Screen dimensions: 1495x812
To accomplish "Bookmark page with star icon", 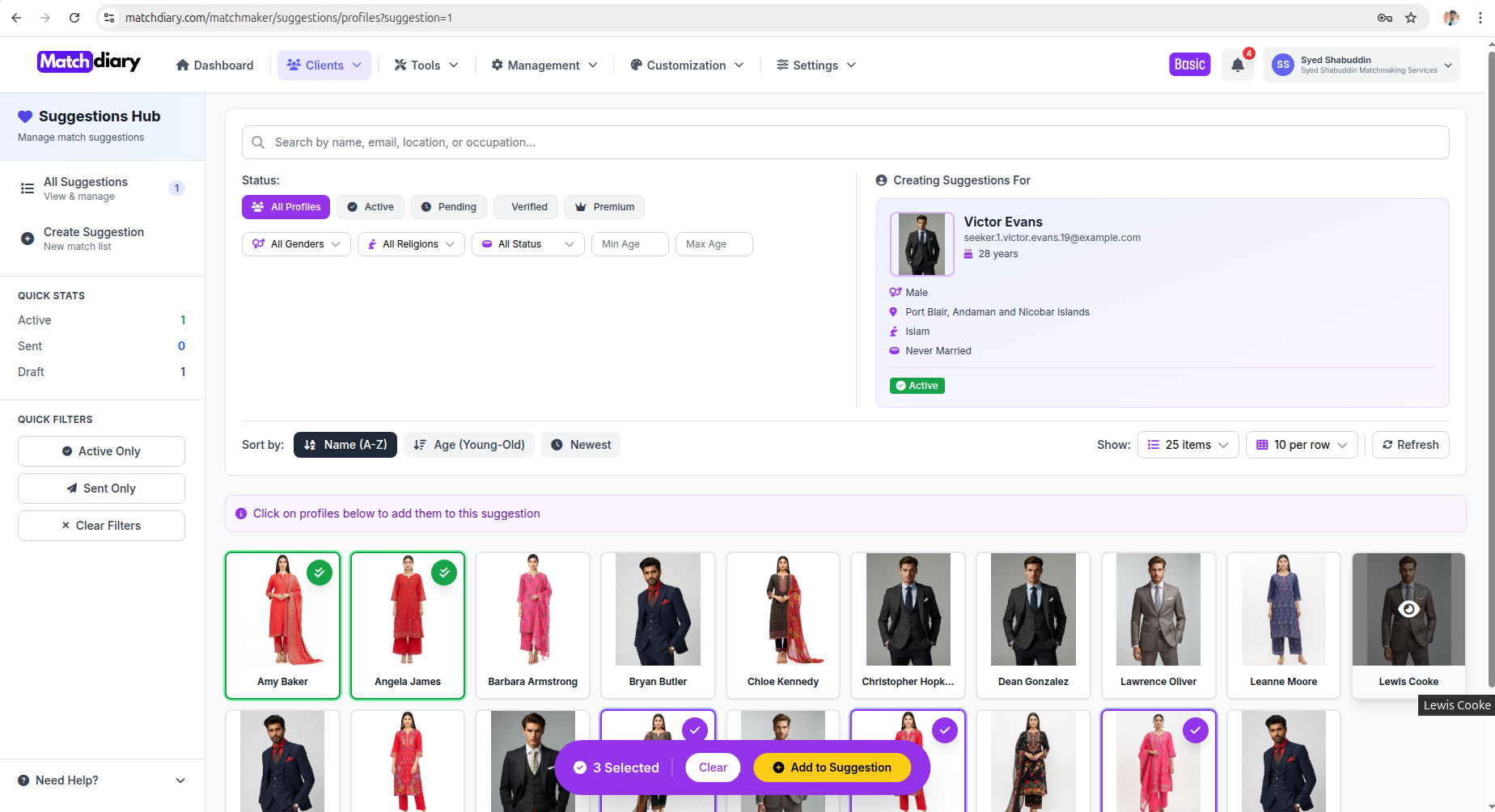I will point(1411,18).
